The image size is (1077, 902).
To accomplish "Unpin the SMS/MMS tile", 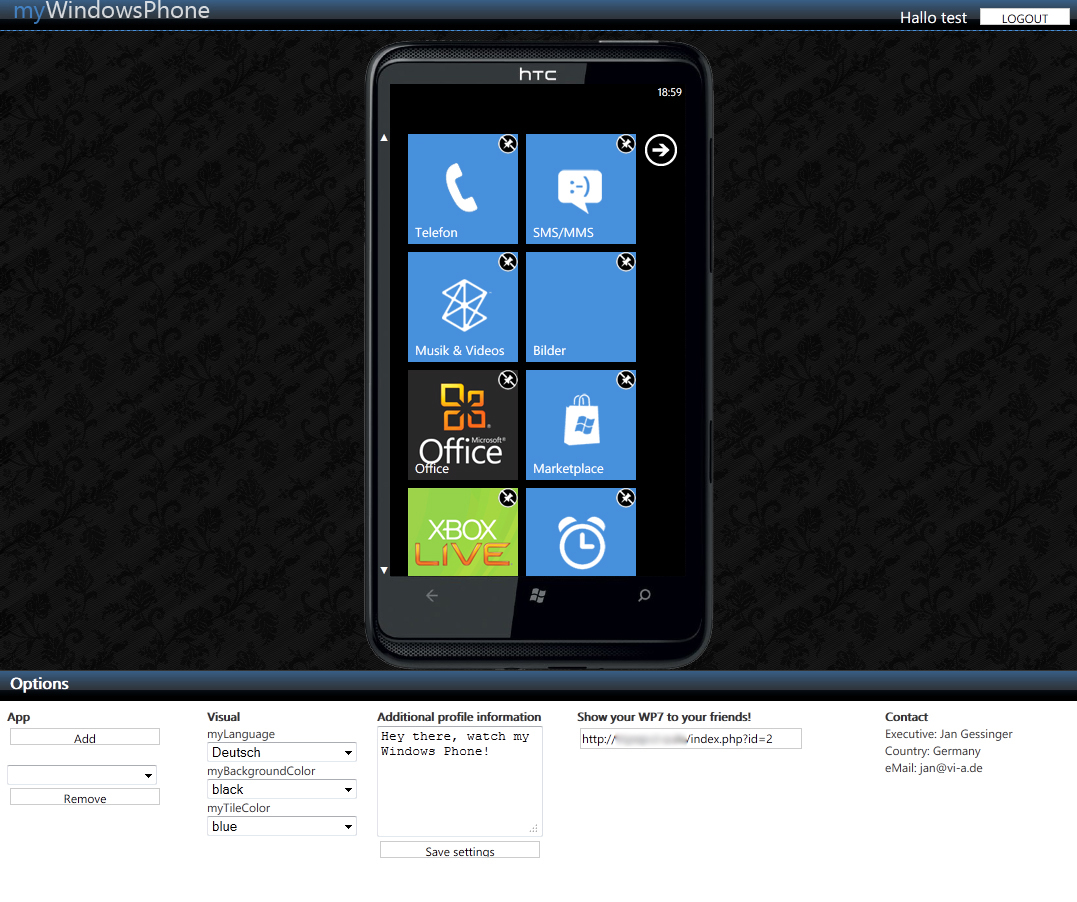I will 626,144.
